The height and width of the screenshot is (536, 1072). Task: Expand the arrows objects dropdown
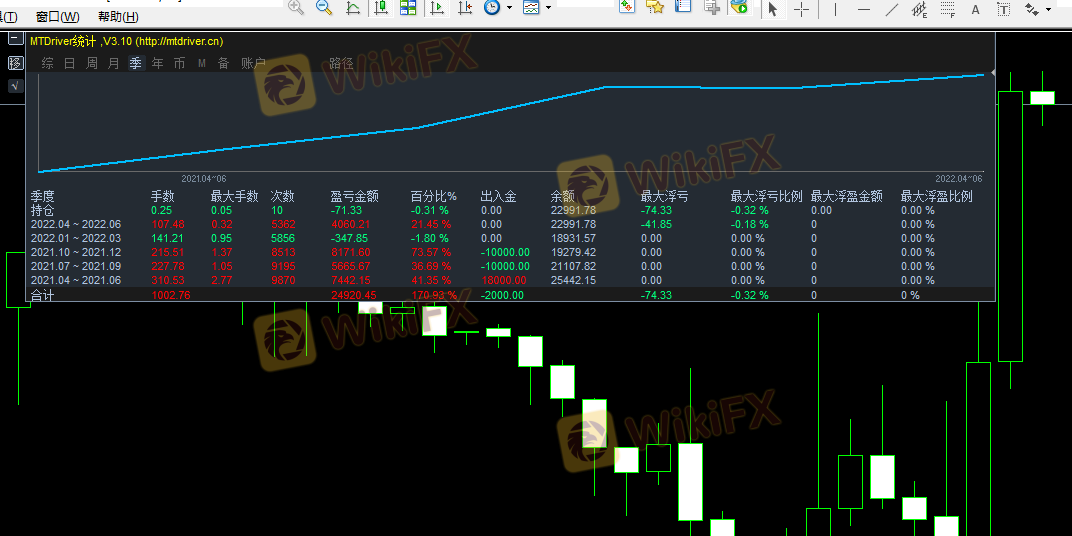coord(1048,9)
